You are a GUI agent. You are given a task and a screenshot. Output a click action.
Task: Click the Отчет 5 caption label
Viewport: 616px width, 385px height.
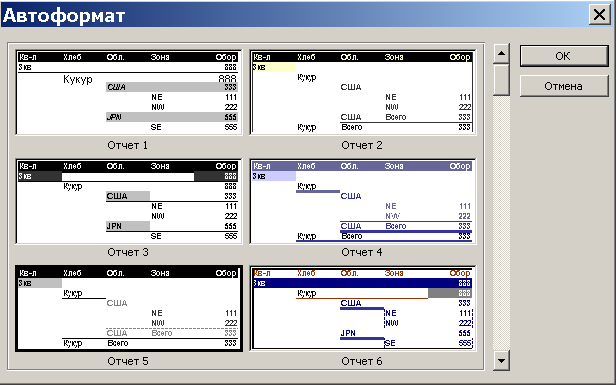point(128,361)
